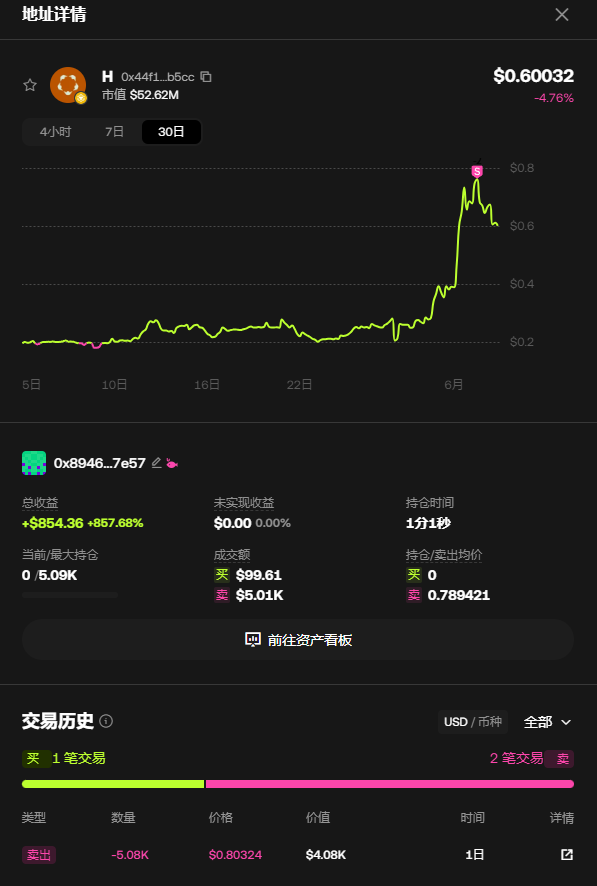Close the address details panel
Screen dimensions: 597x886
(x=561, y=15)
